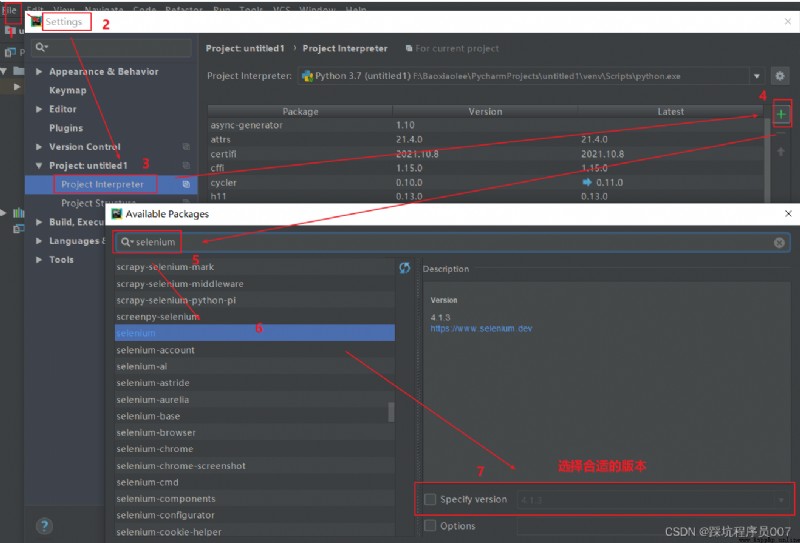Select Project Structure in settings tree
This screenshot has width=800, height=543.
pos(98,203)
